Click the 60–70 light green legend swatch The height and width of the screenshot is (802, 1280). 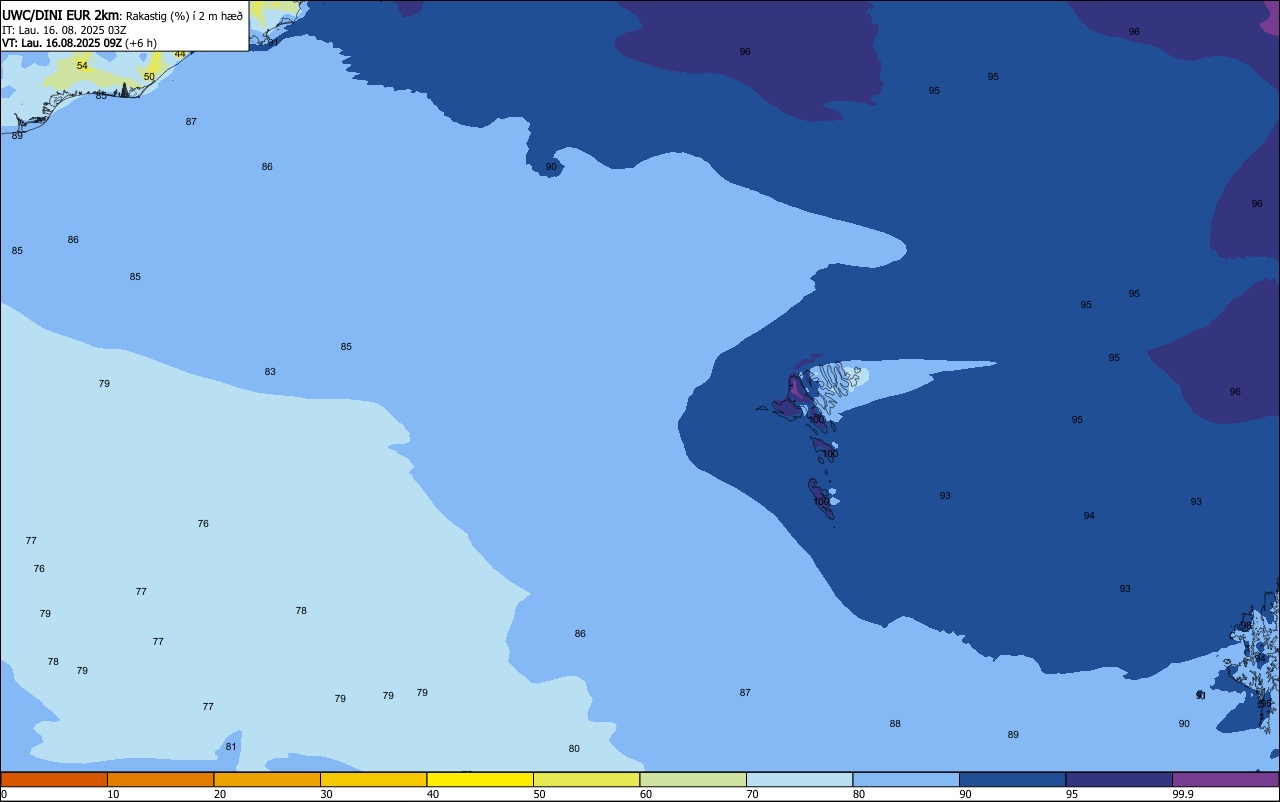[x=693, y=779]
